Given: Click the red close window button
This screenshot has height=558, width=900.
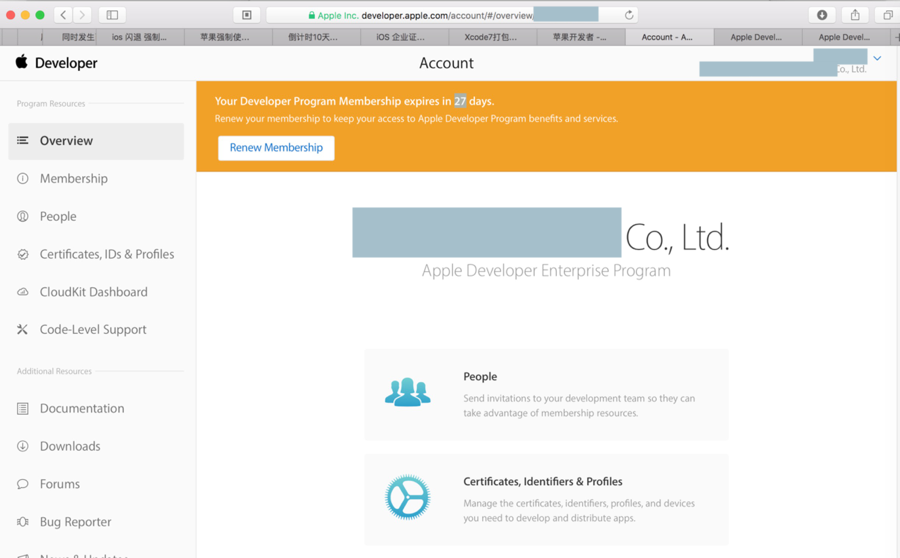Looking at the screenshot, I should 10,15.
